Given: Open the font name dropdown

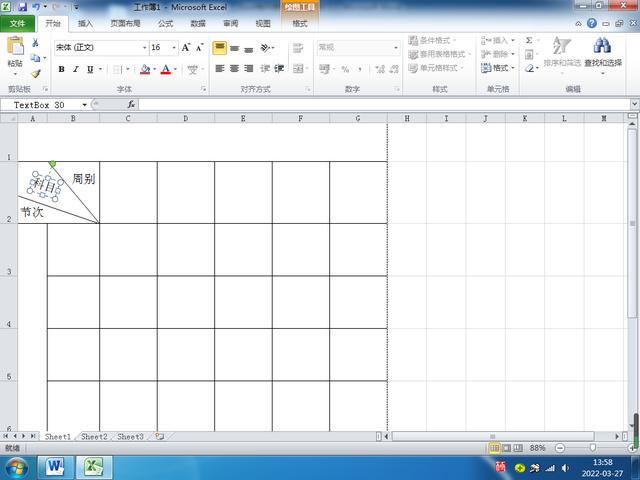Looking at the screenshot, I should click(x=144, y=48).
